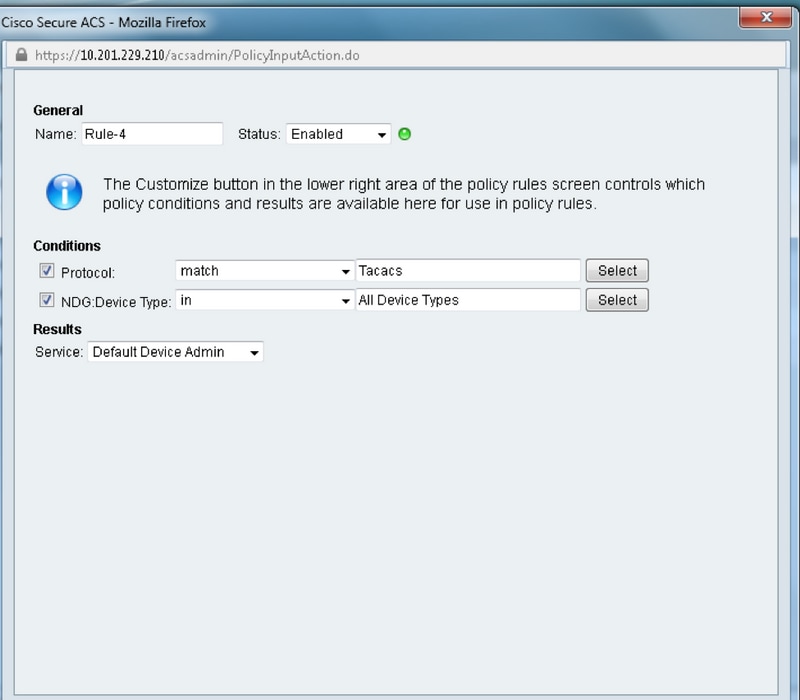Screen dimensions: 800x700
Task: Open the Service dropdown showing Default Device Admin
Action: (x=176, y=352)
